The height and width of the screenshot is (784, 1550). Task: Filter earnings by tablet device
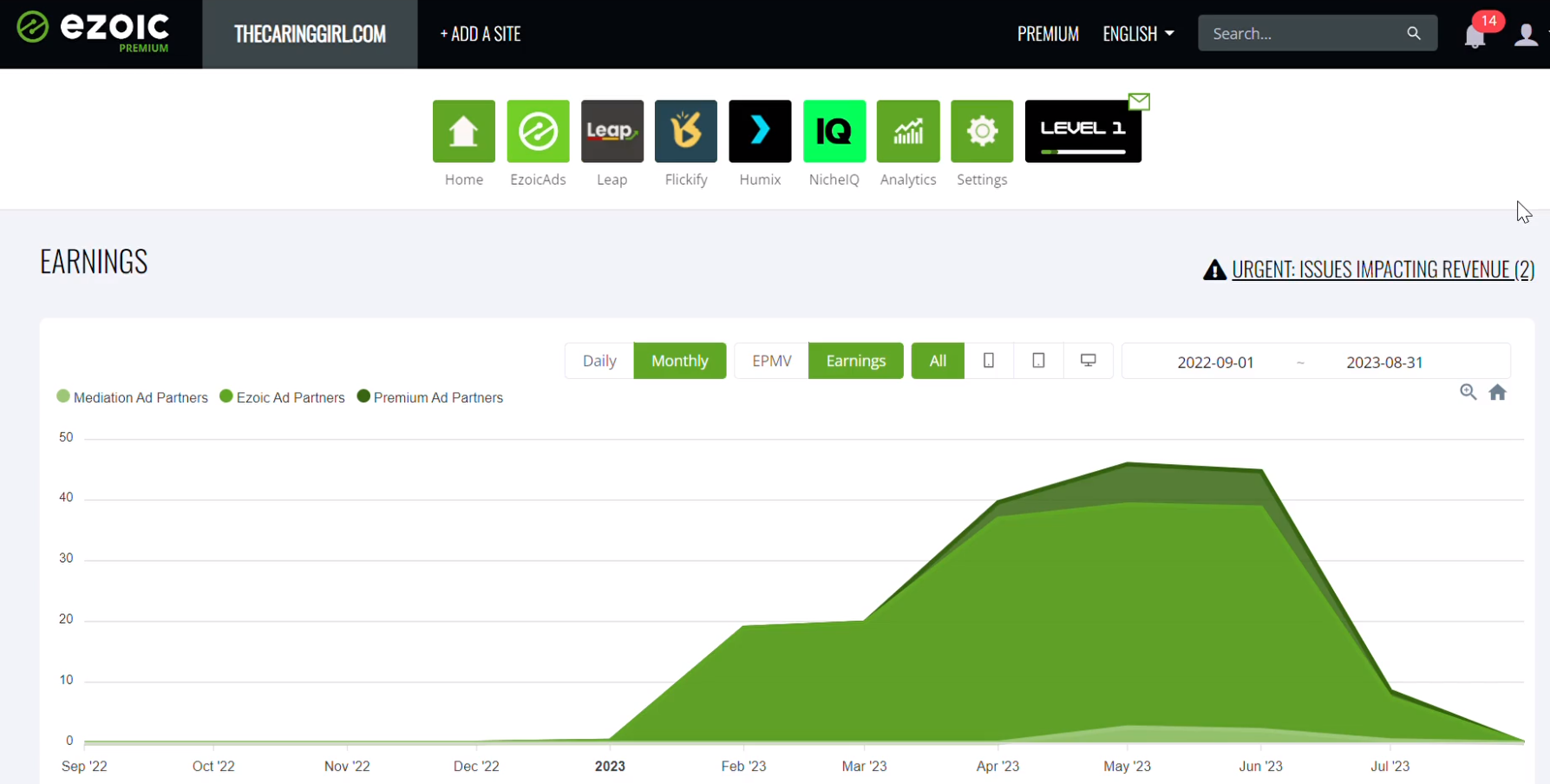point(1038,361)
